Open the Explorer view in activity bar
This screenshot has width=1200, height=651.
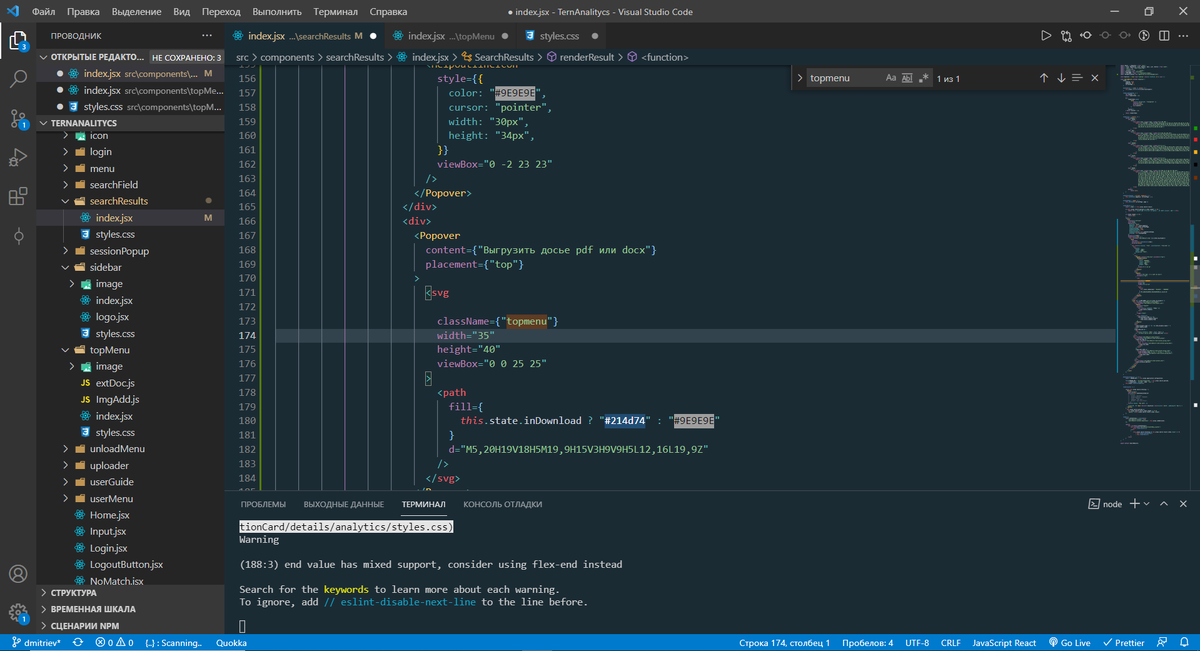18,42
